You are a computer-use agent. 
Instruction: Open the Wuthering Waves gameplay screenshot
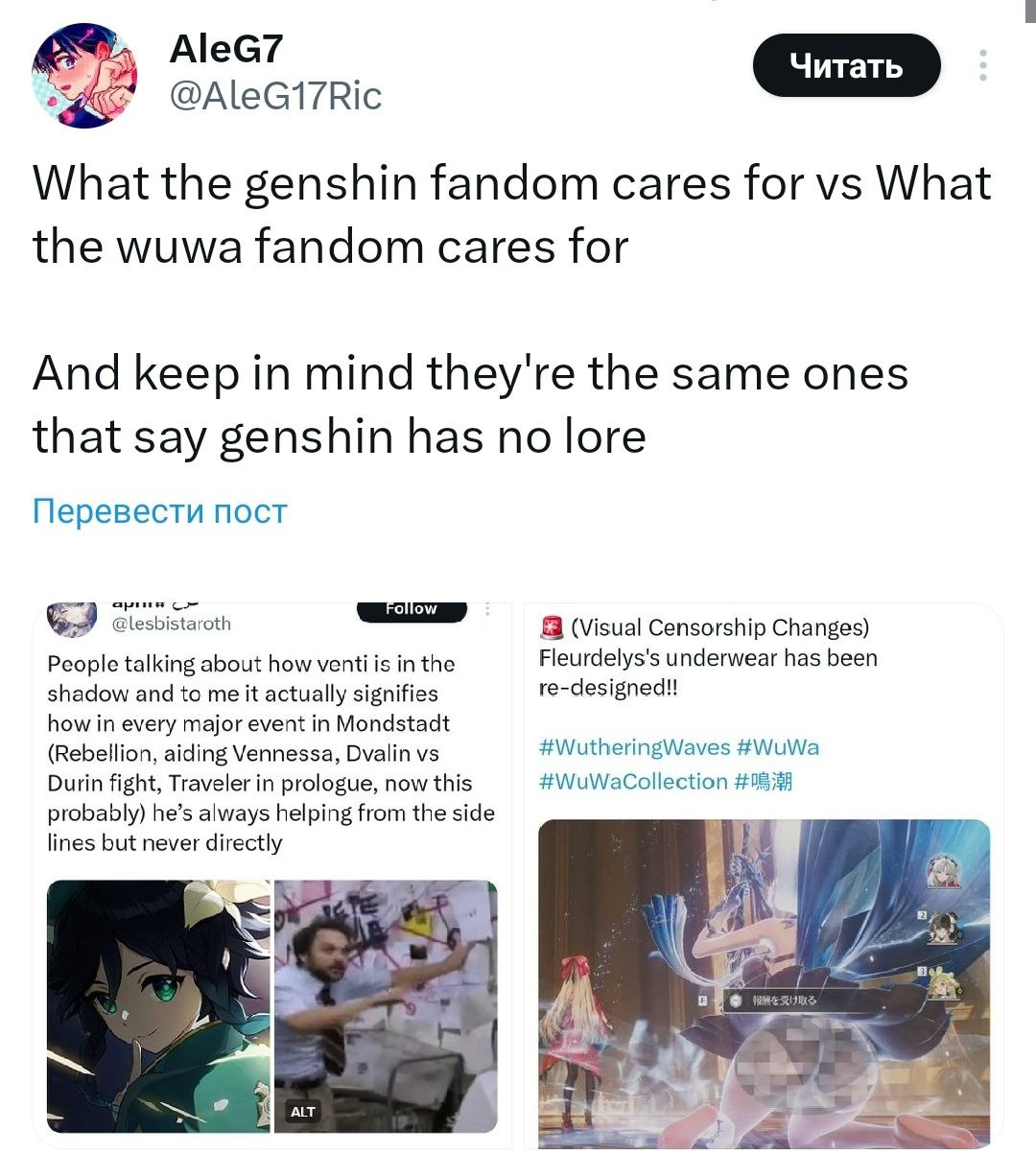(x=764, y=983)
